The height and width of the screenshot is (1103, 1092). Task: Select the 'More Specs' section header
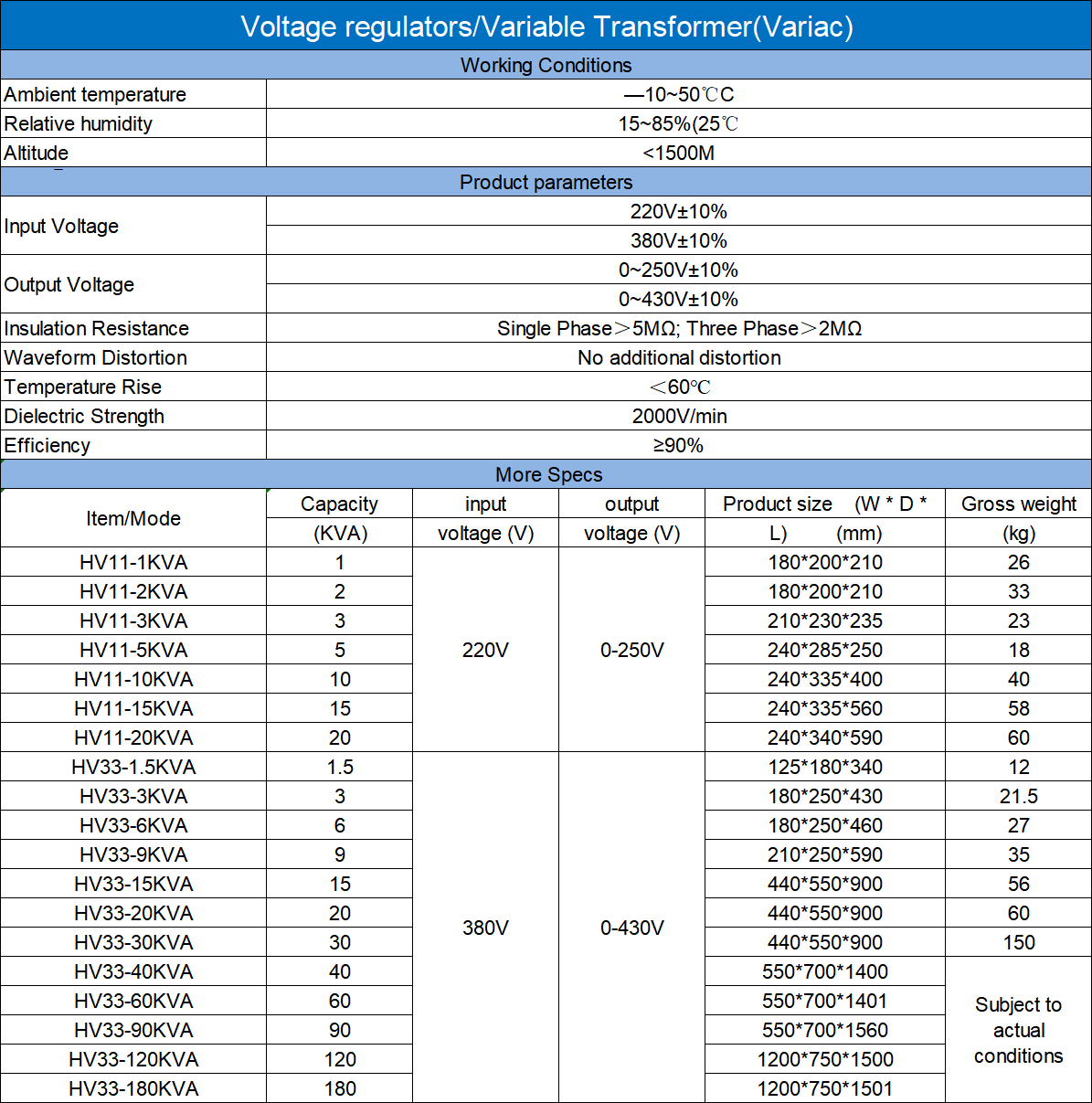pos(548,474)
